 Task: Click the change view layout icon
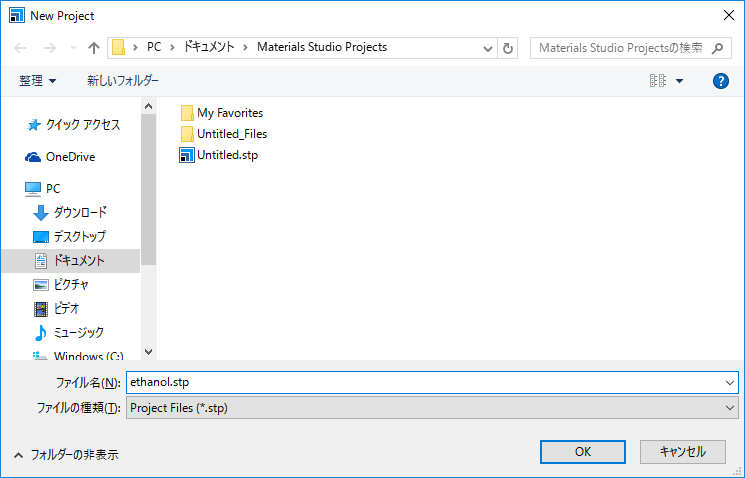(x=658, y=81)
